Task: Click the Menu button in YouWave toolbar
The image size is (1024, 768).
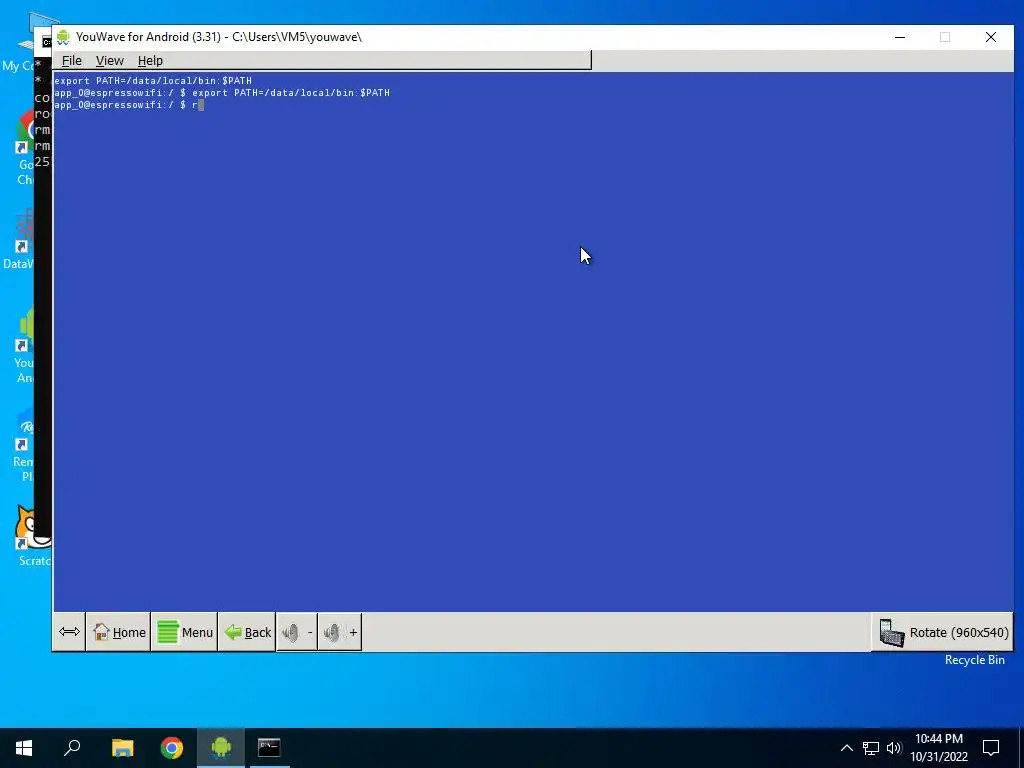Action: pyautogui.click(x=185, y=632)
